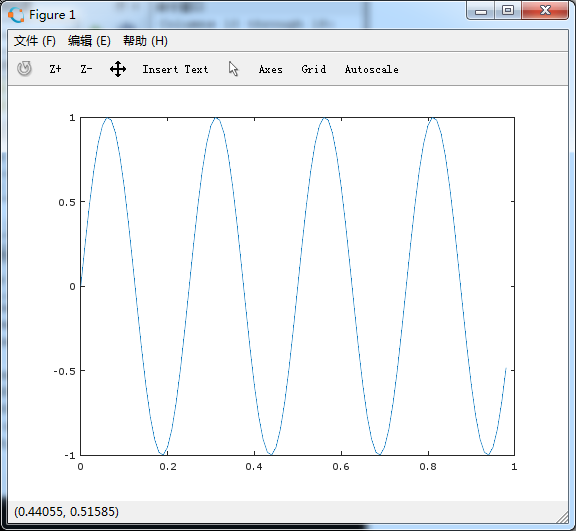Click the Octave icon in the title bar
Screen dimensions: 576x531
(x=16, y=15)
